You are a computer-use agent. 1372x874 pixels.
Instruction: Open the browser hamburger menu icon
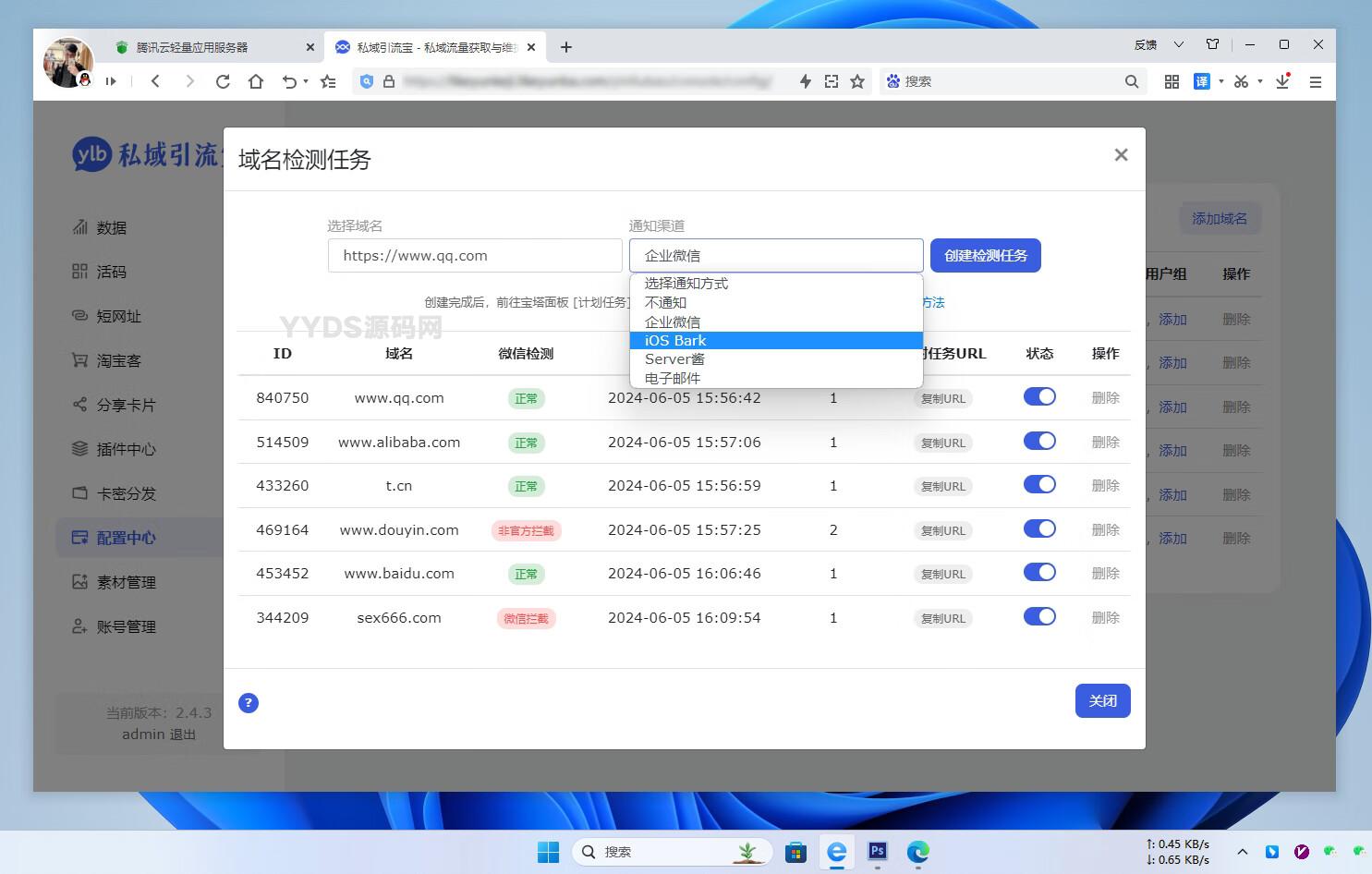tap(1316, 81)
